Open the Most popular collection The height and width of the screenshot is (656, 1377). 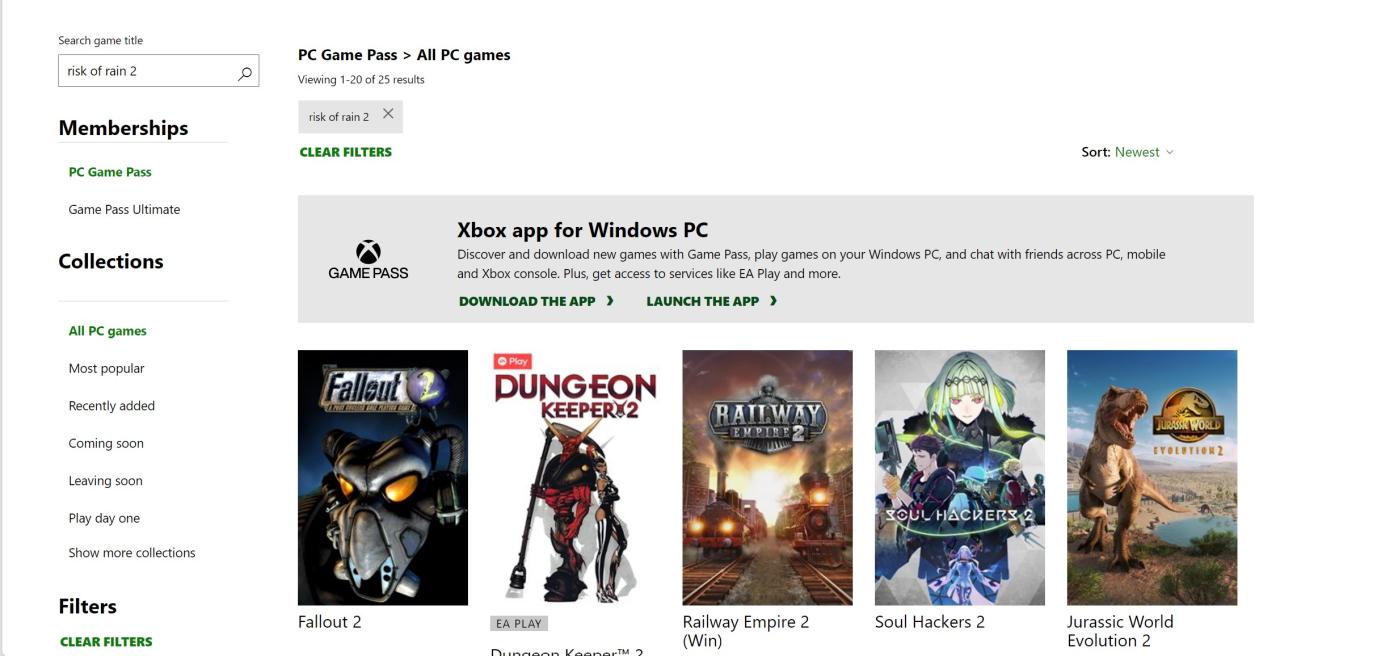point(106,369)
